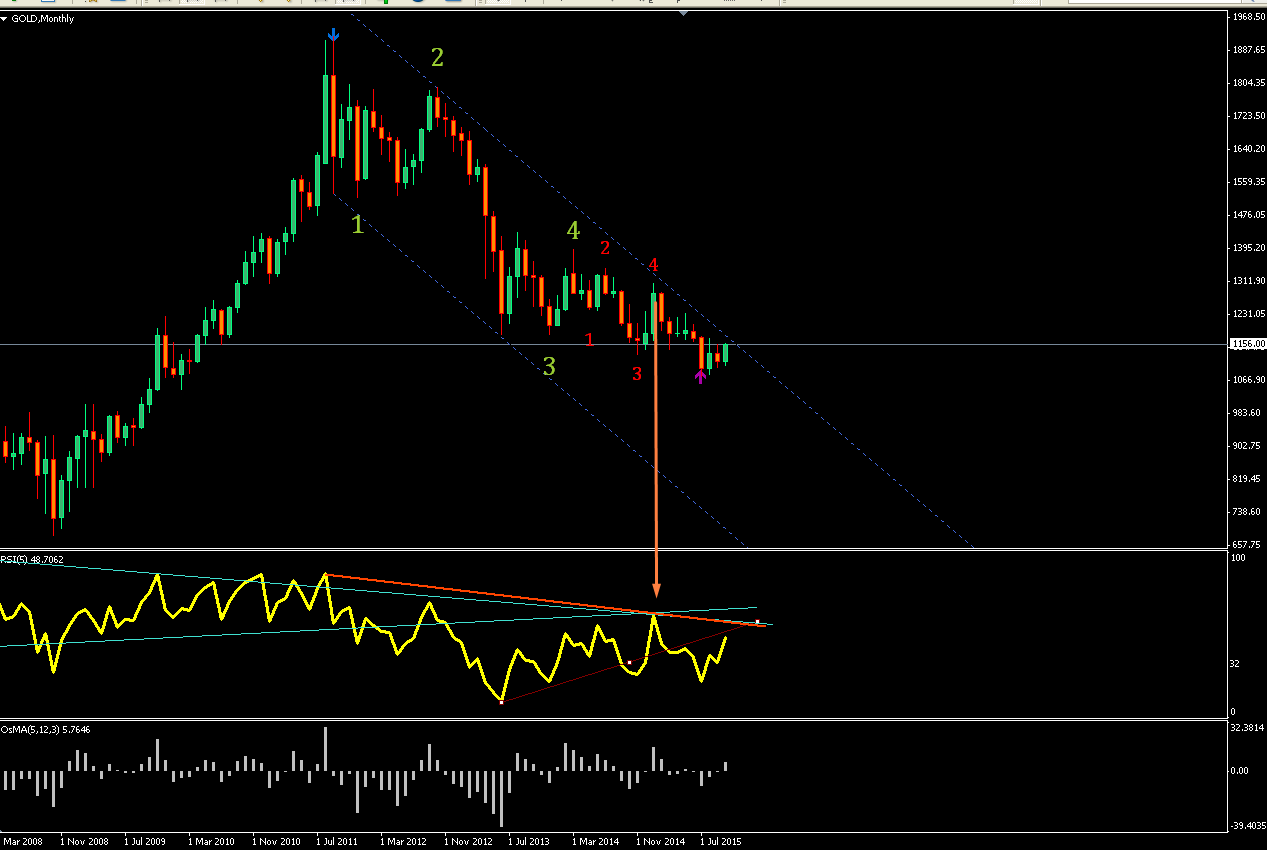Click the 1 Nov 2014 date label
This screenshot has width=1267, height=850.
tap(660, 842)
